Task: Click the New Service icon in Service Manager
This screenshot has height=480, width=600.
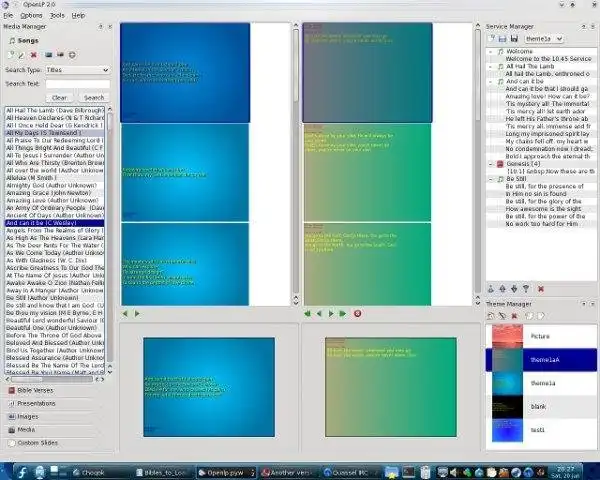Action: (x=491, y=39)
